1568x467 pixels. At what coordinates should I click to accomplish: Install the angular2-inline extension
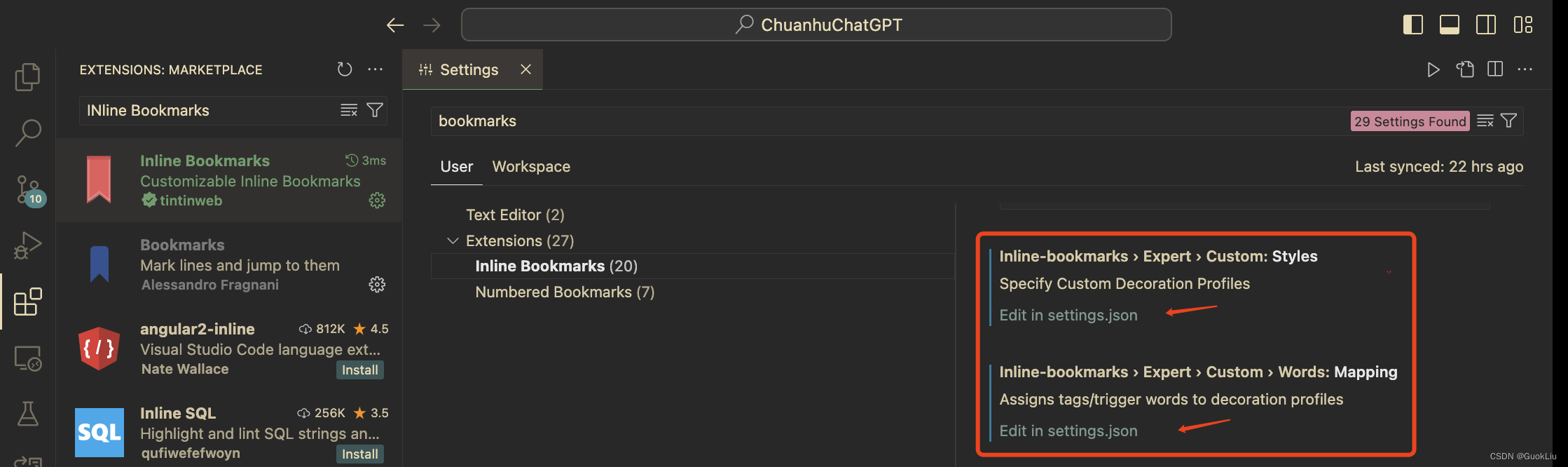pos(359,370)
